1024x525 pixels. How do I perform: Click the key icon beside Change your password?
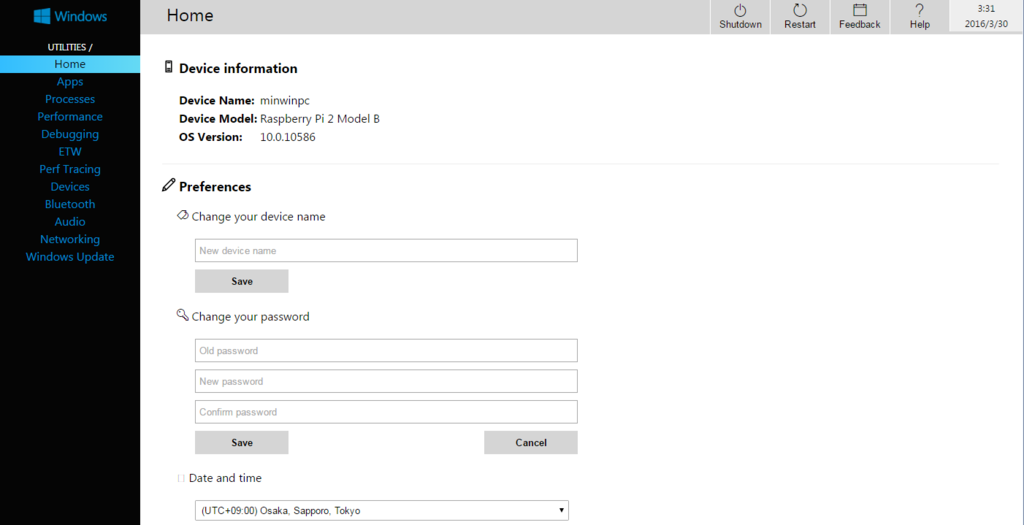pos(183,315)
